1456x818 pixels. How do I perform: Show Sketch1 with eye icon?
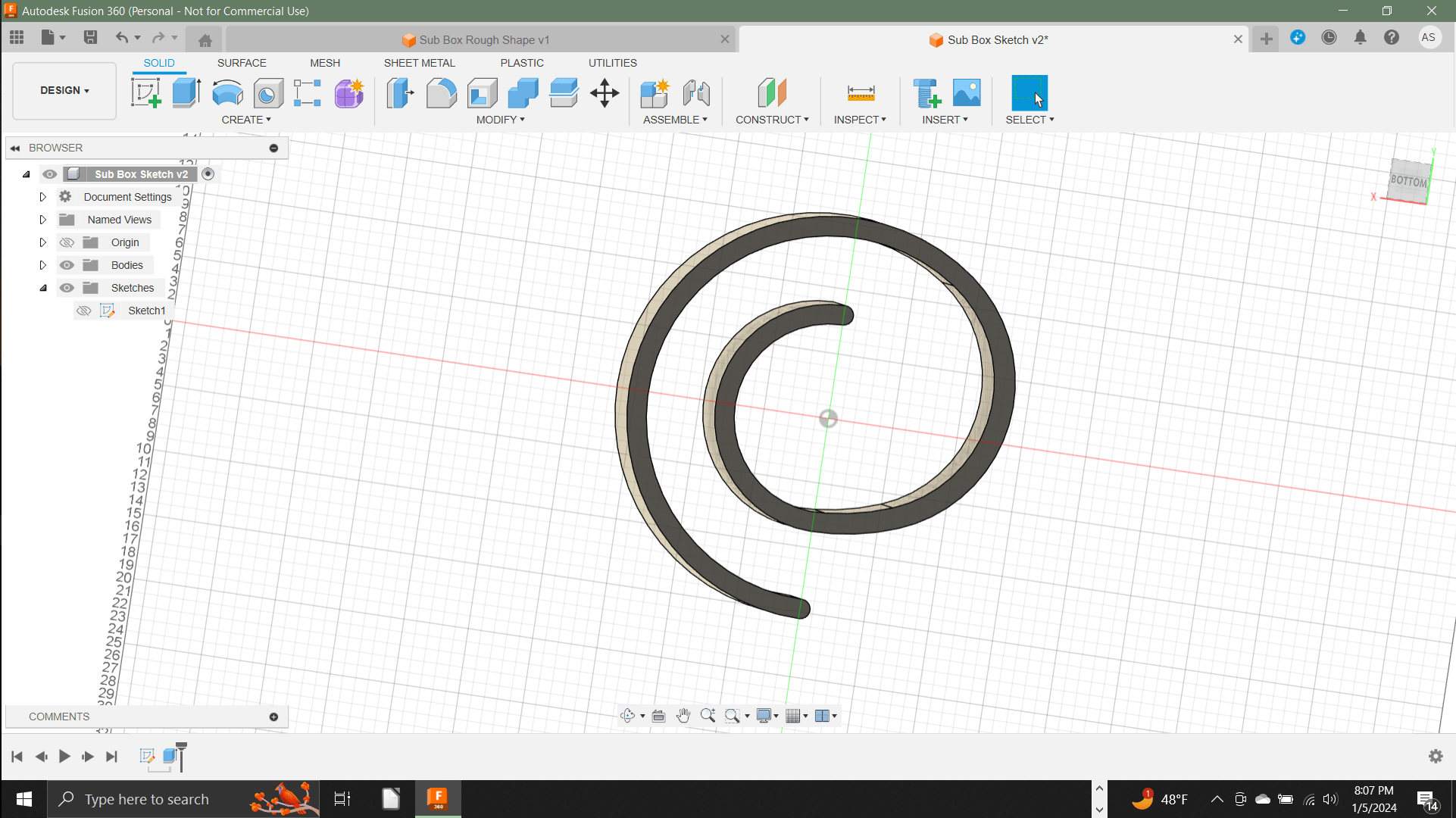[84, 311]
